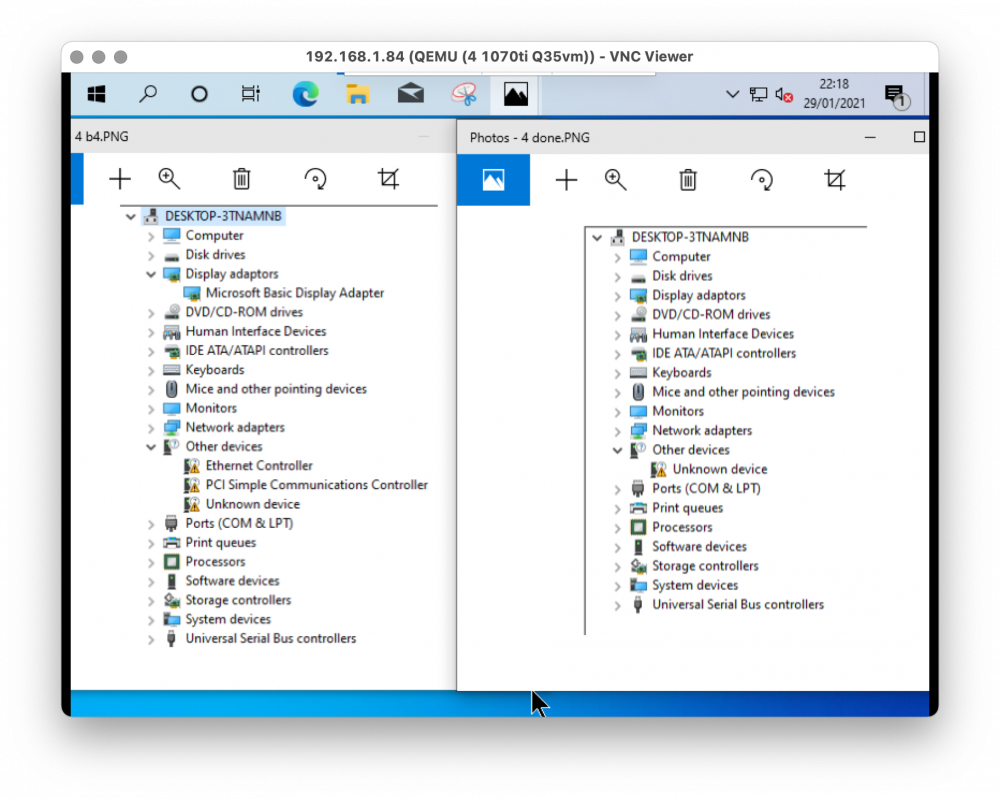Click muted volume tray icon
This screenshot has height=798, width=1000.
click(x=784, y=95)
